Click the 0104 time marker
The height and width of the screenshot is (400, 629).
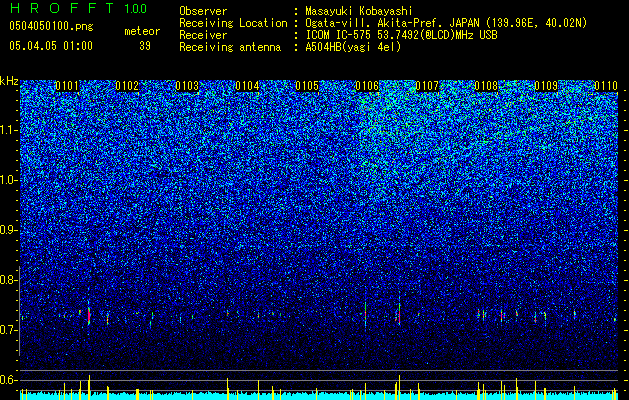point(247,86)
